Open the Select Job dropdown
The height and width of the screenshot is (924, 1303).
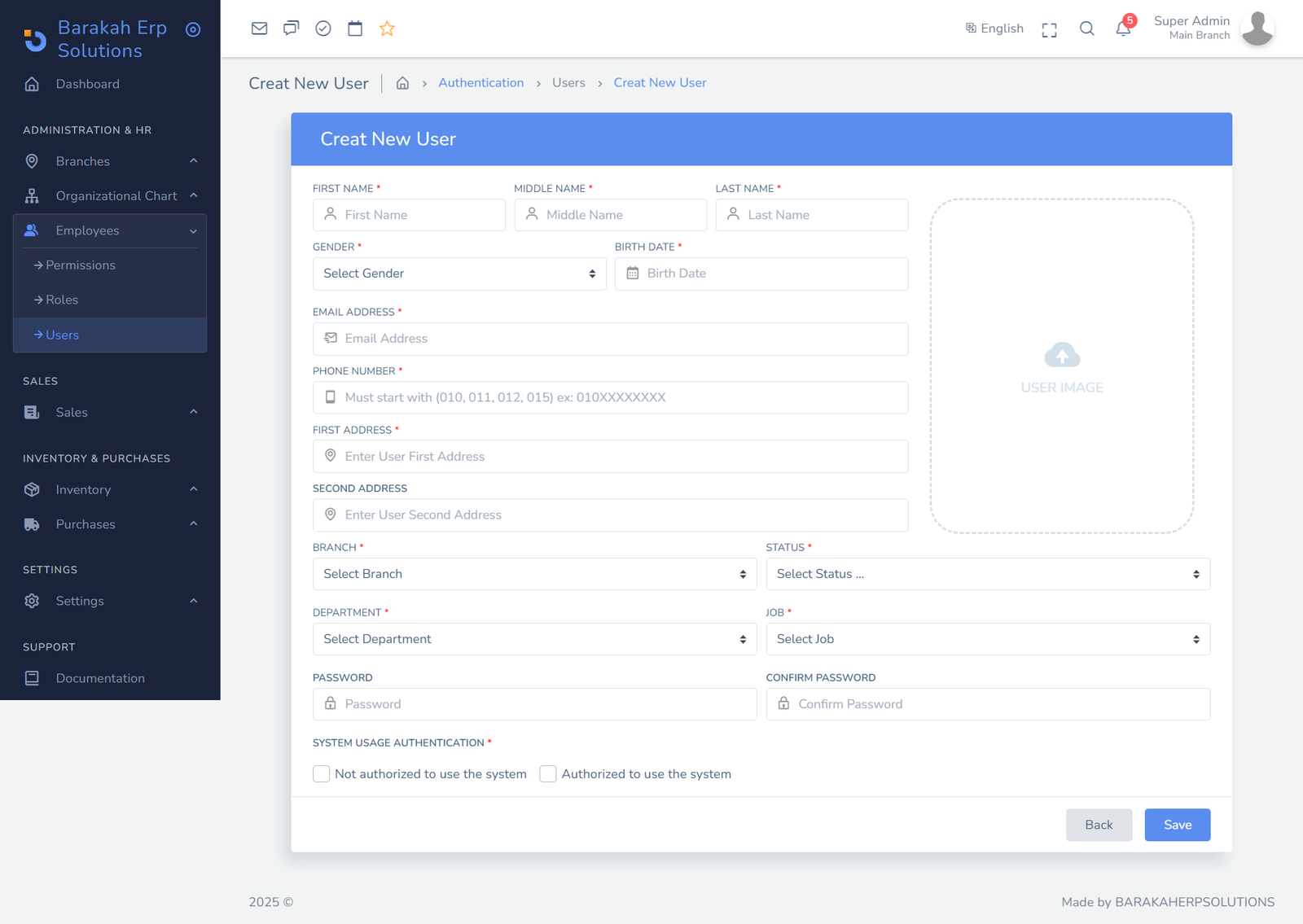(987, 639)
